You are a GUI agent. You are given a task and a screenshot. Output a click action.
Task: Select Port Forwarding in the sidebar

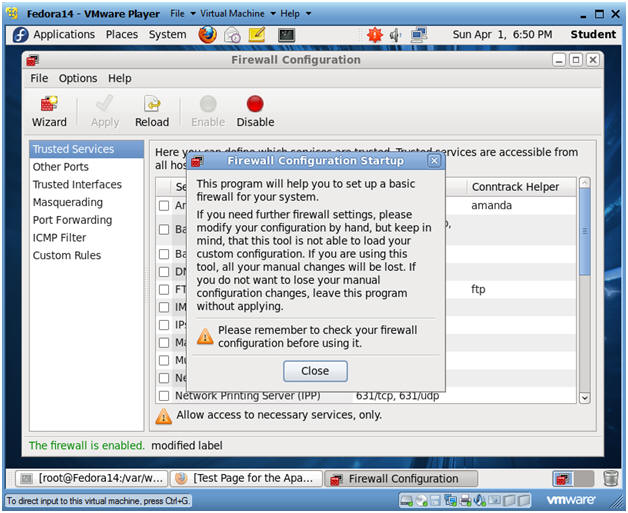coord(72,220)
